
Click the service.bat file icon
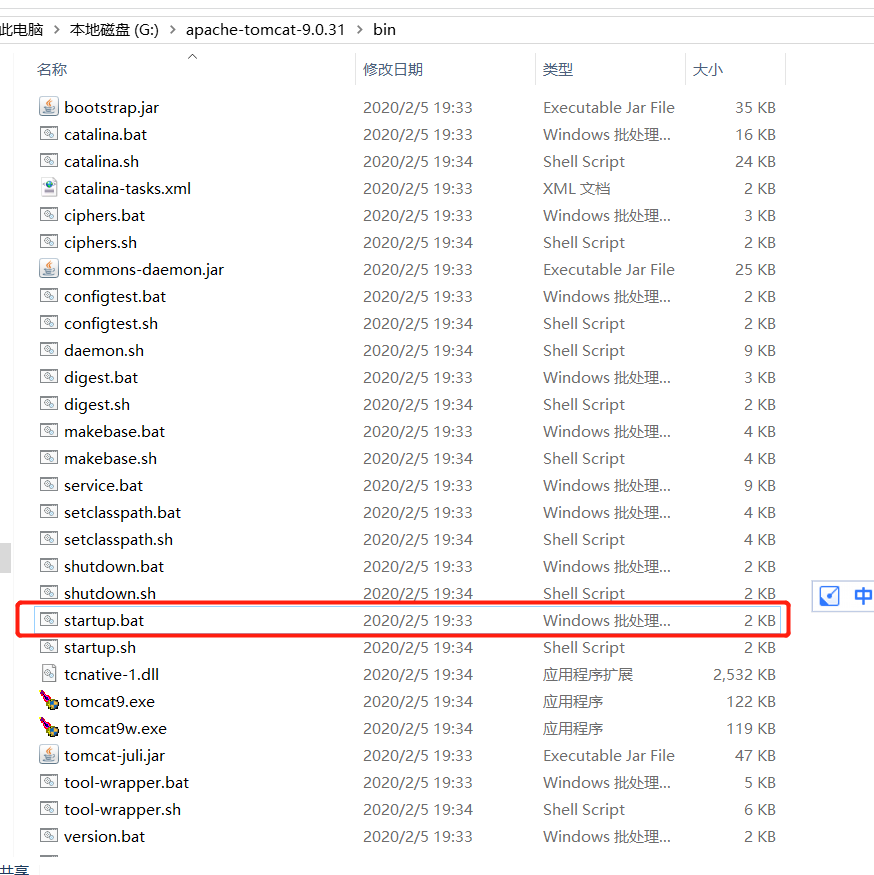(49, 484)
